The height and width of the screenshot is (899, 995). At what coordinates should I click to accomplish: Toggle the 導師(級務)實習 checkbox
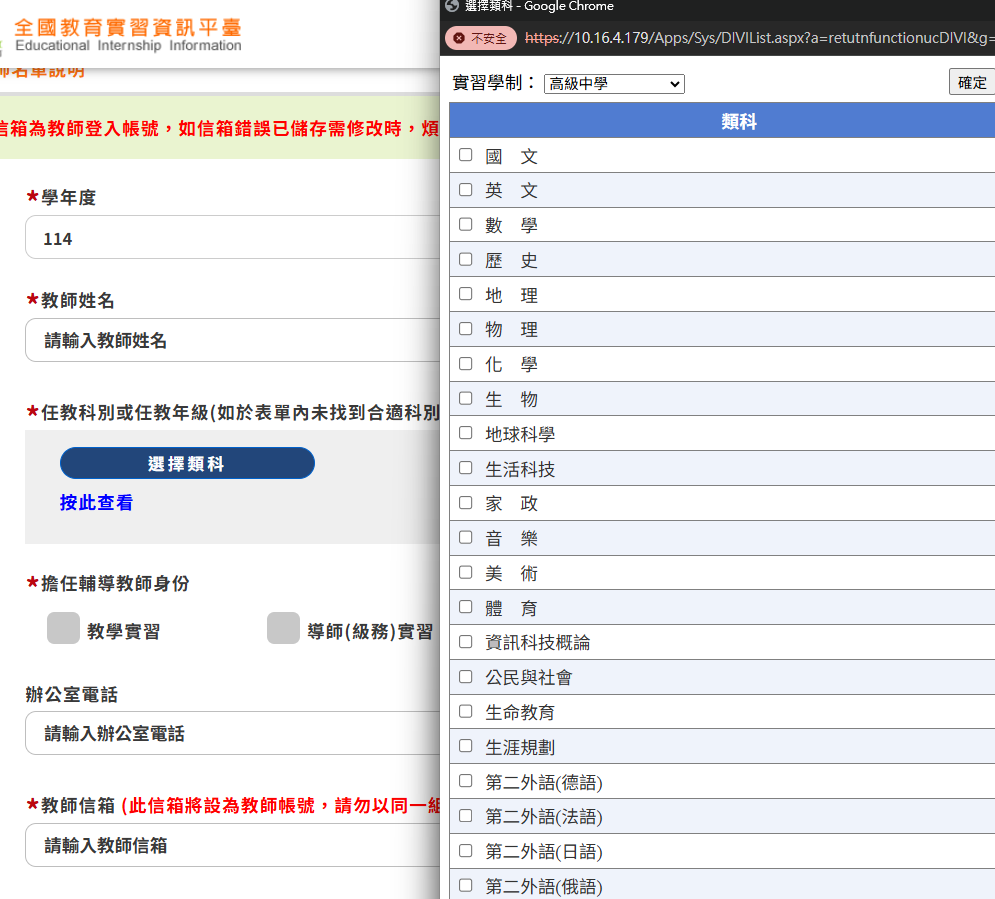[x=283, y=629]
